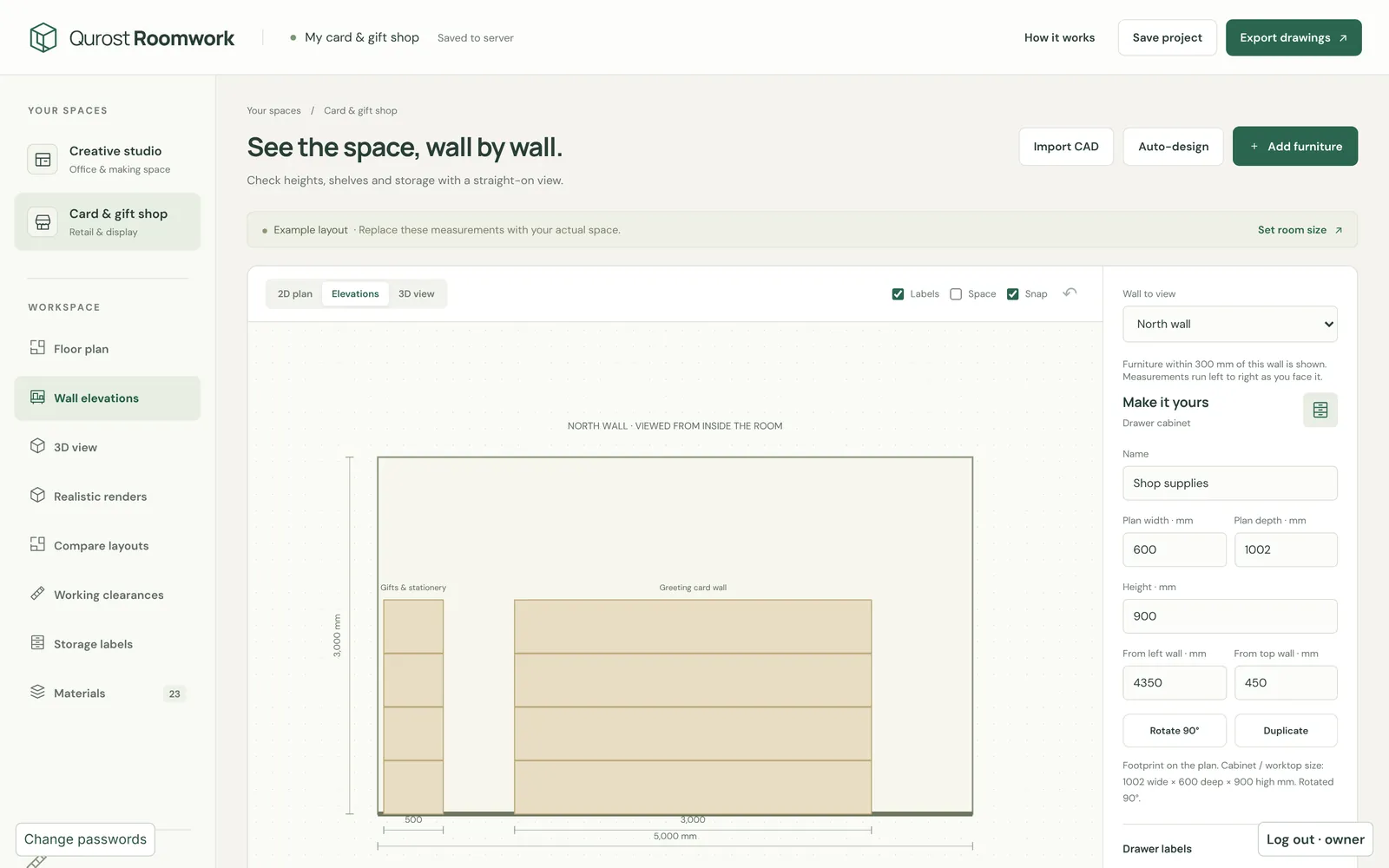Click the Wall elevations icon

point(37,397)
